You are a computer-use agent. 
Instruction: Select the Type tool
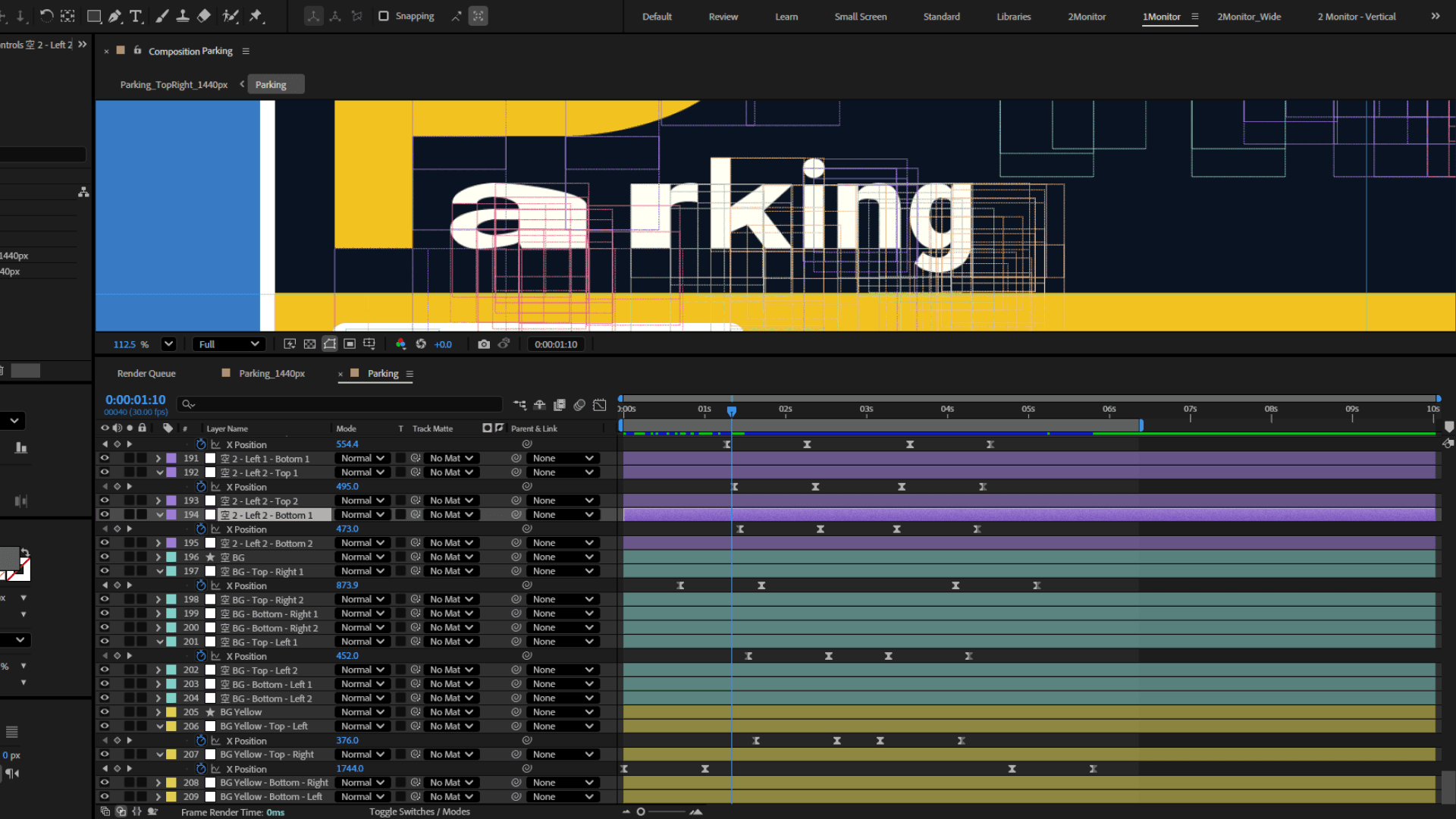click(136, 16)
